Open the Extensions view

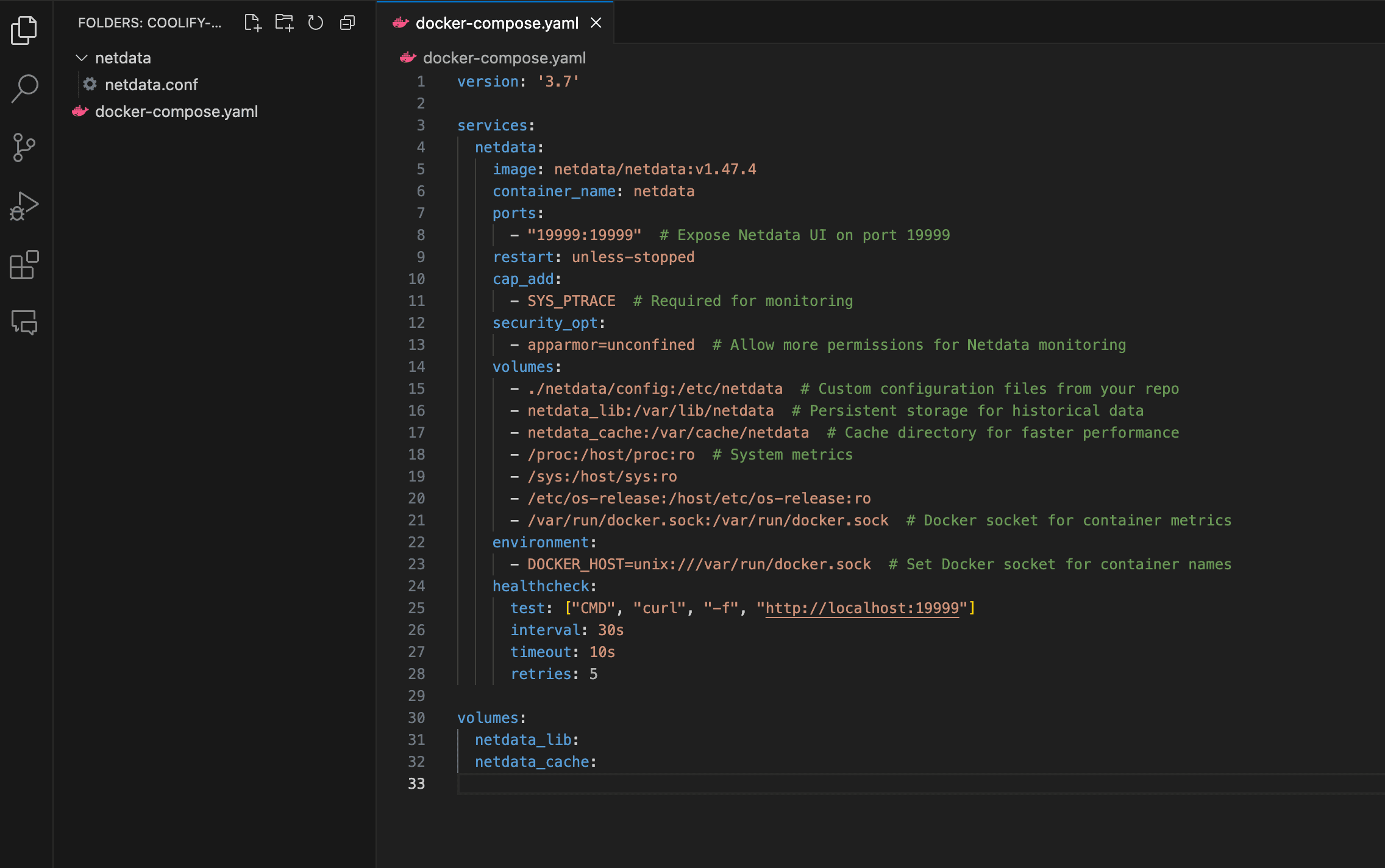24,265
